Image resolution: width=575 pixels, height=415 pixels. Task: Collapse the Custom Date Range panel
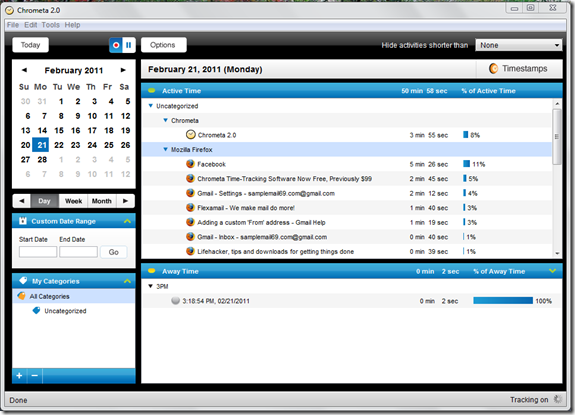pyautogui.click(x=127, y=221)
